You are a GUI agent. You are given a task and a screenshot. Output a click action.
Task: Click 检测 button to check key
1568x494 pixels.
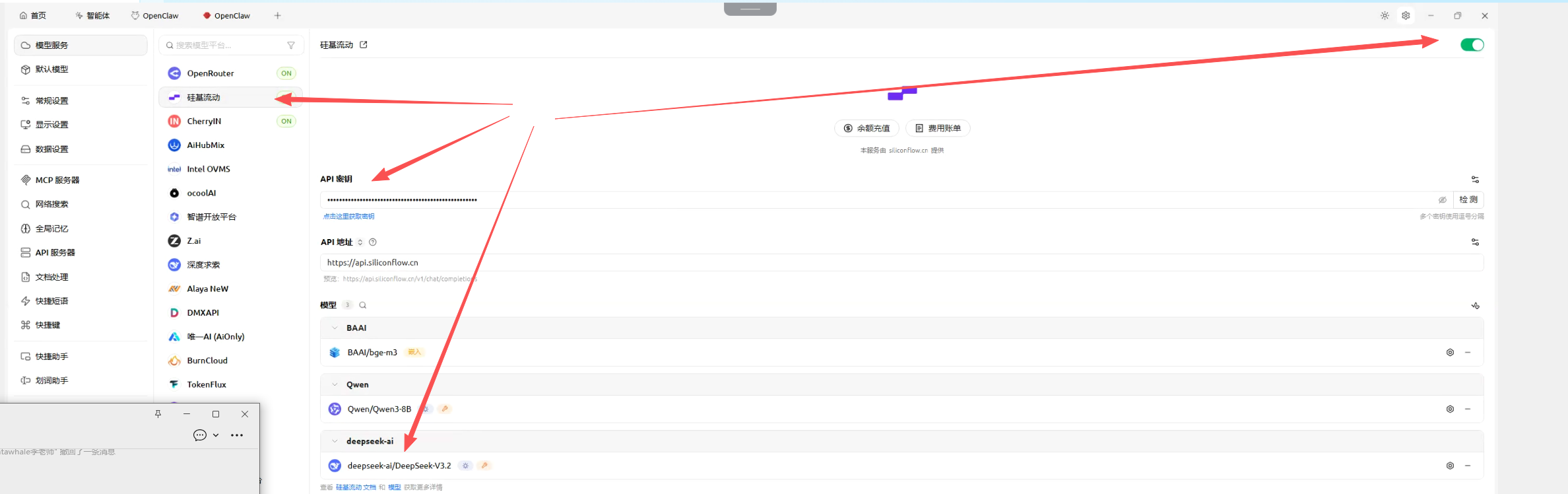1468,199
